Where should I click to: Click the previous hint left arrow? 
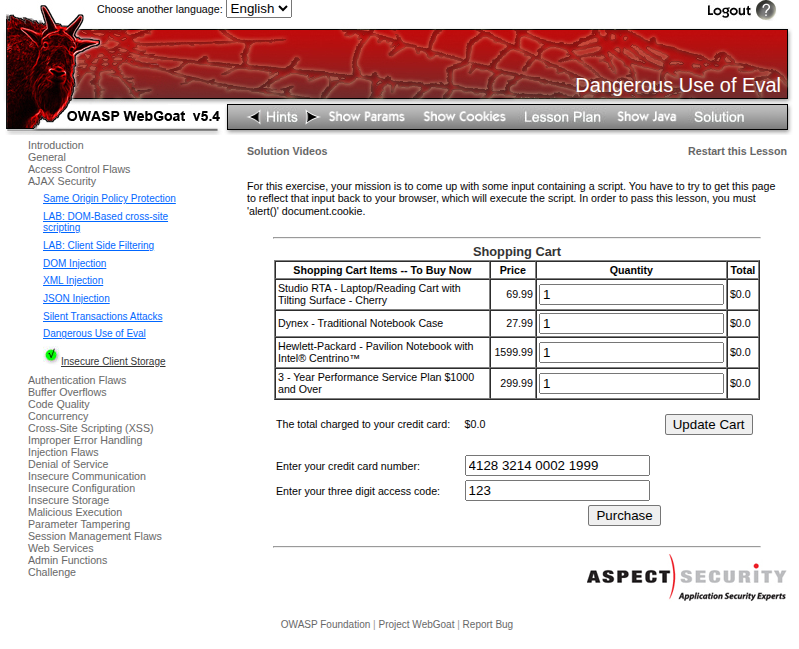[x=254, y=117]
